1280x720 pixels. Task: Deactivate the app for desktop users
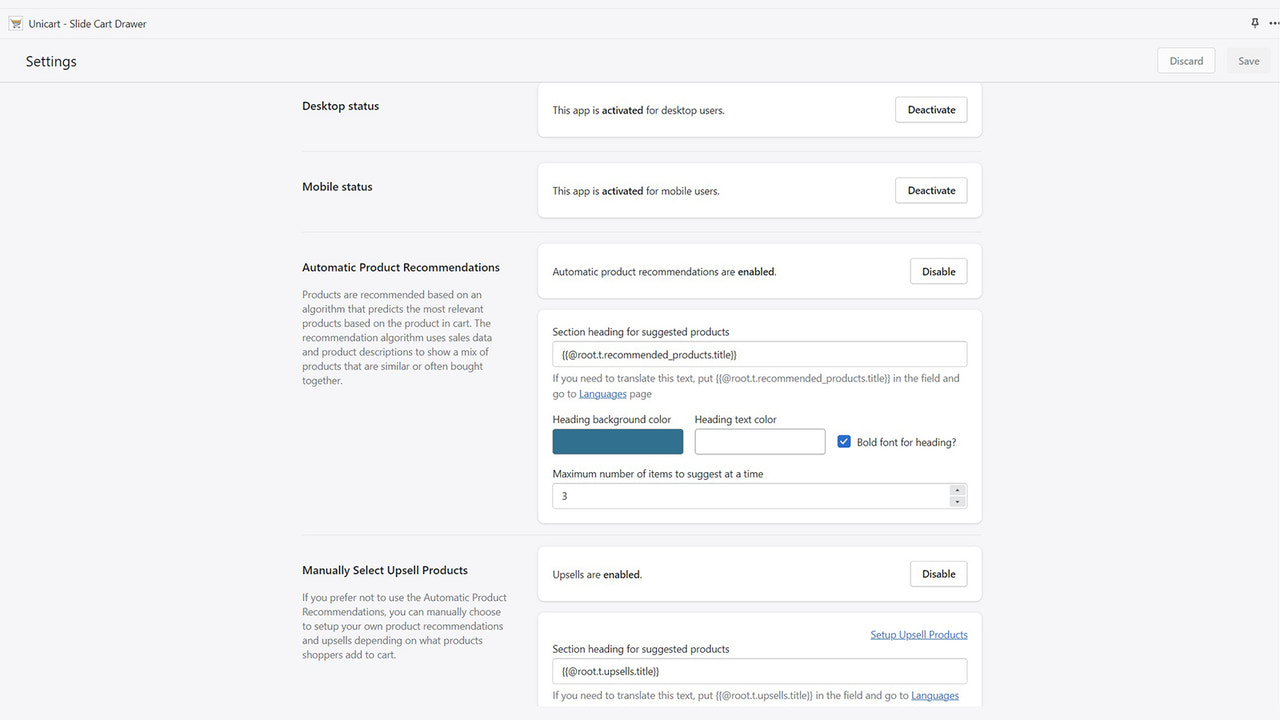click(930, 109)
